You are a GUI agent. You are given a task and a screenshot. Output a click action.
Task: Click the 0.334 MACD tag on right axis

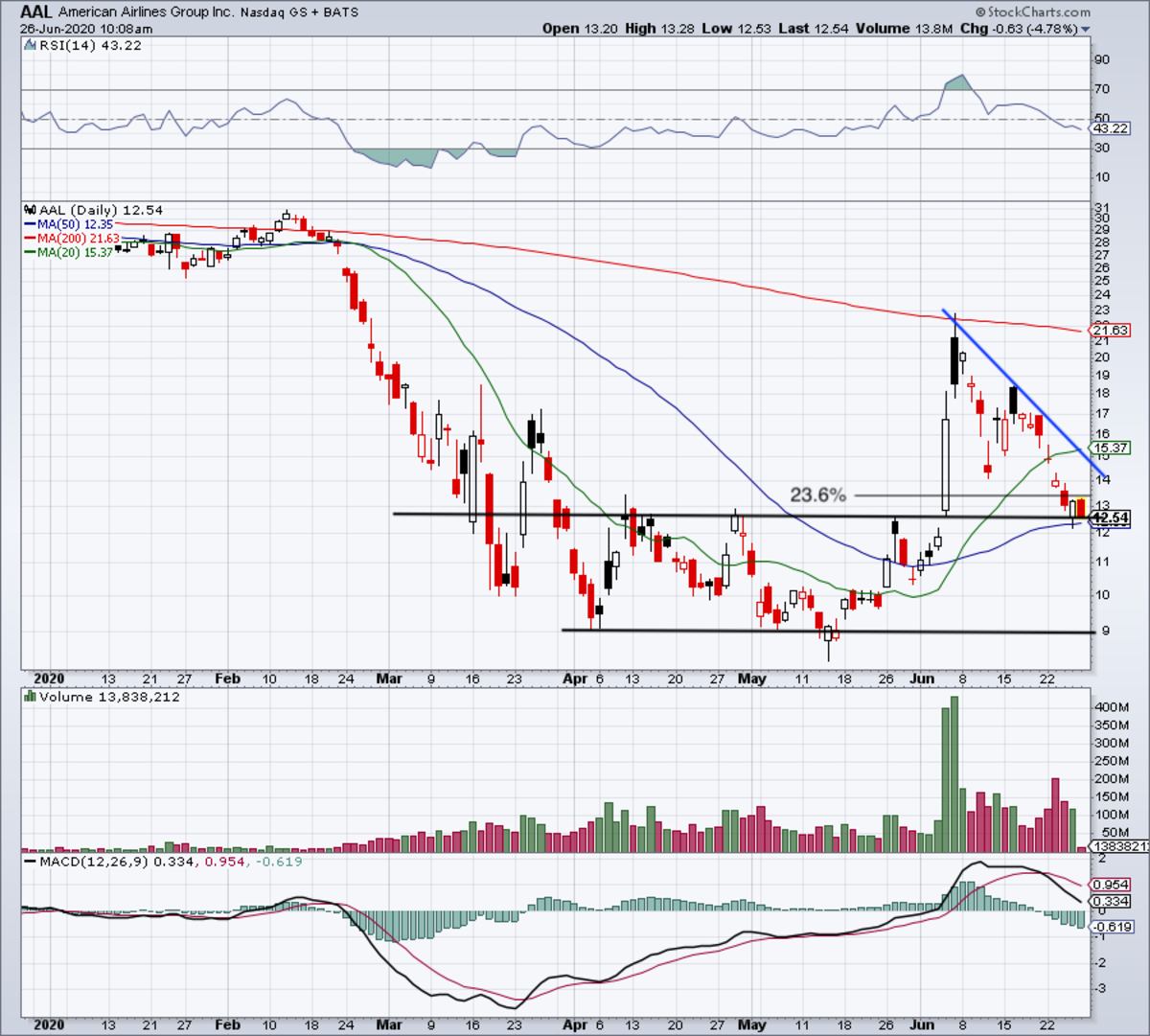(x=1112, y=902)
